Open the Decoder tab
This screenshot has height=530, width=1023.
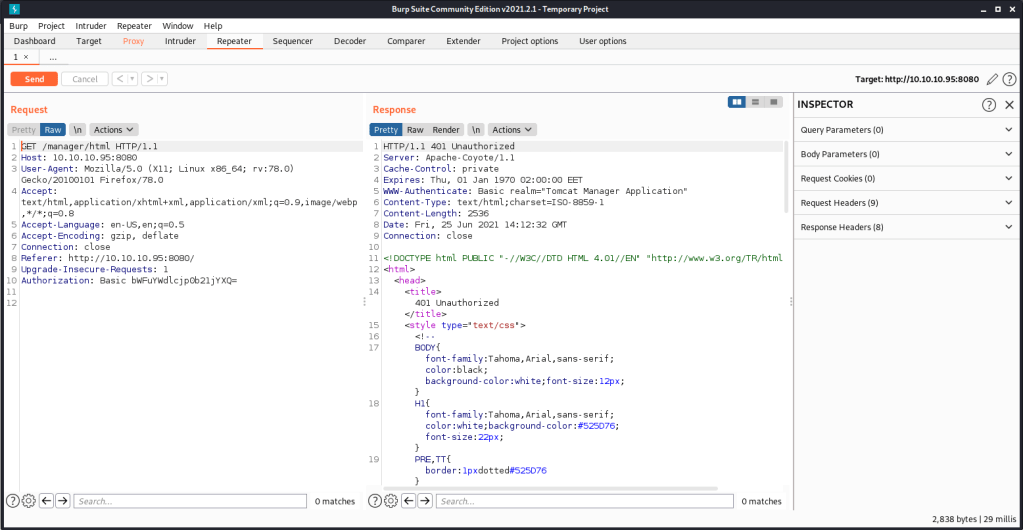[x=350, y=41]
